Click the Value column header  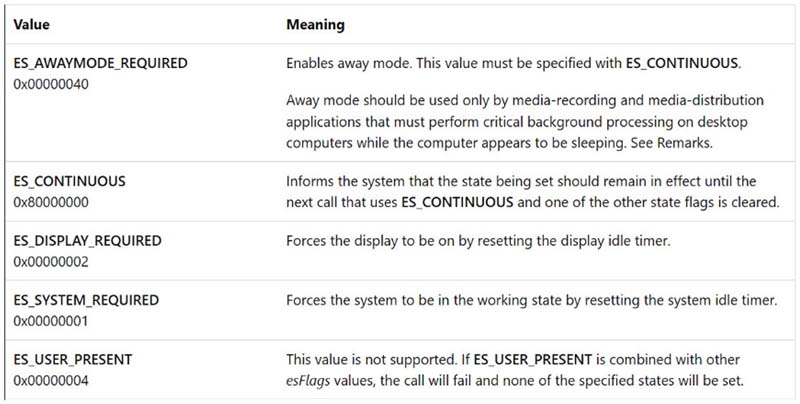(32, 22)
